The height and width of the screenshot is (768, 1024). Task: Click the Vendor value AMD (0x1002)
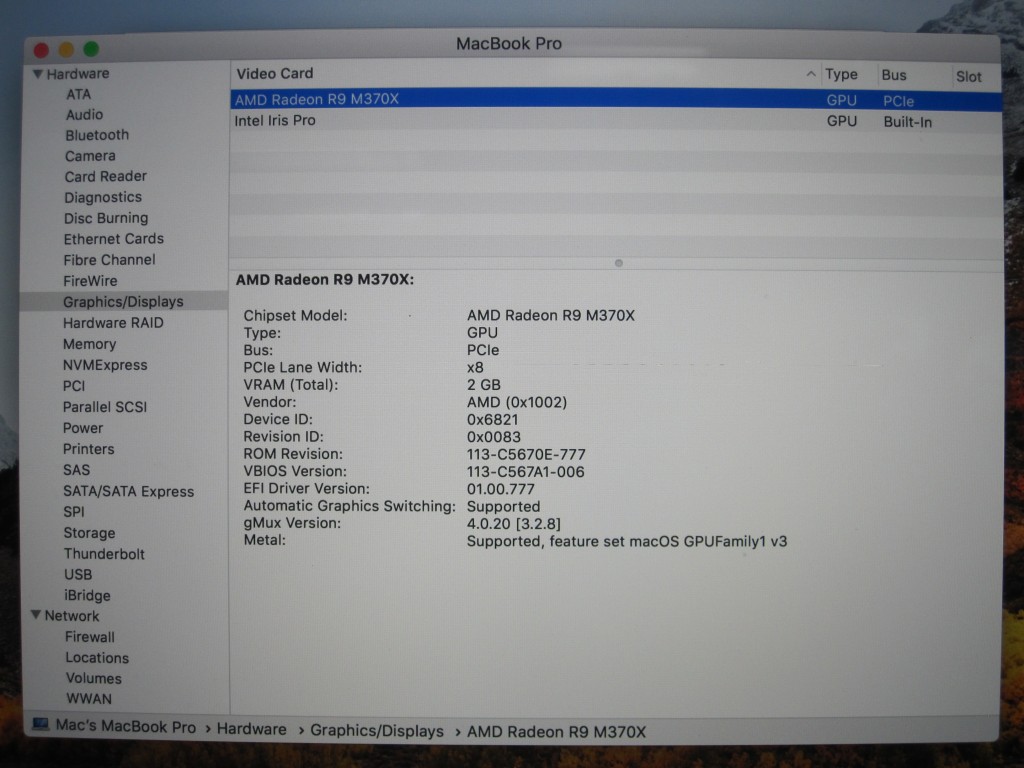tap(517, 402)
